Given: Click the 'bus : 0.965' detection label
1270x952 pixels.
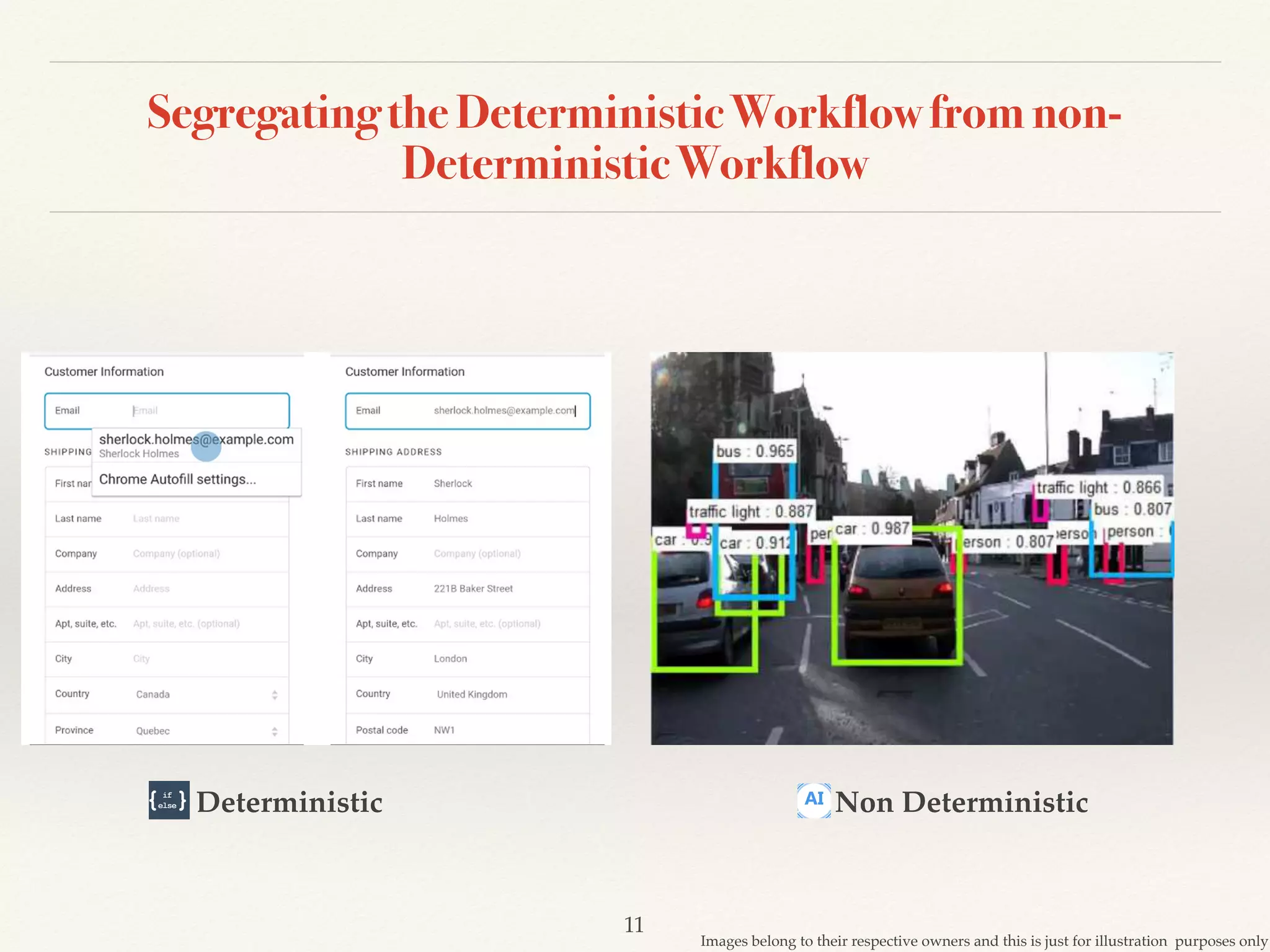Looking at the screenshot, I should [x=754, y=451].
